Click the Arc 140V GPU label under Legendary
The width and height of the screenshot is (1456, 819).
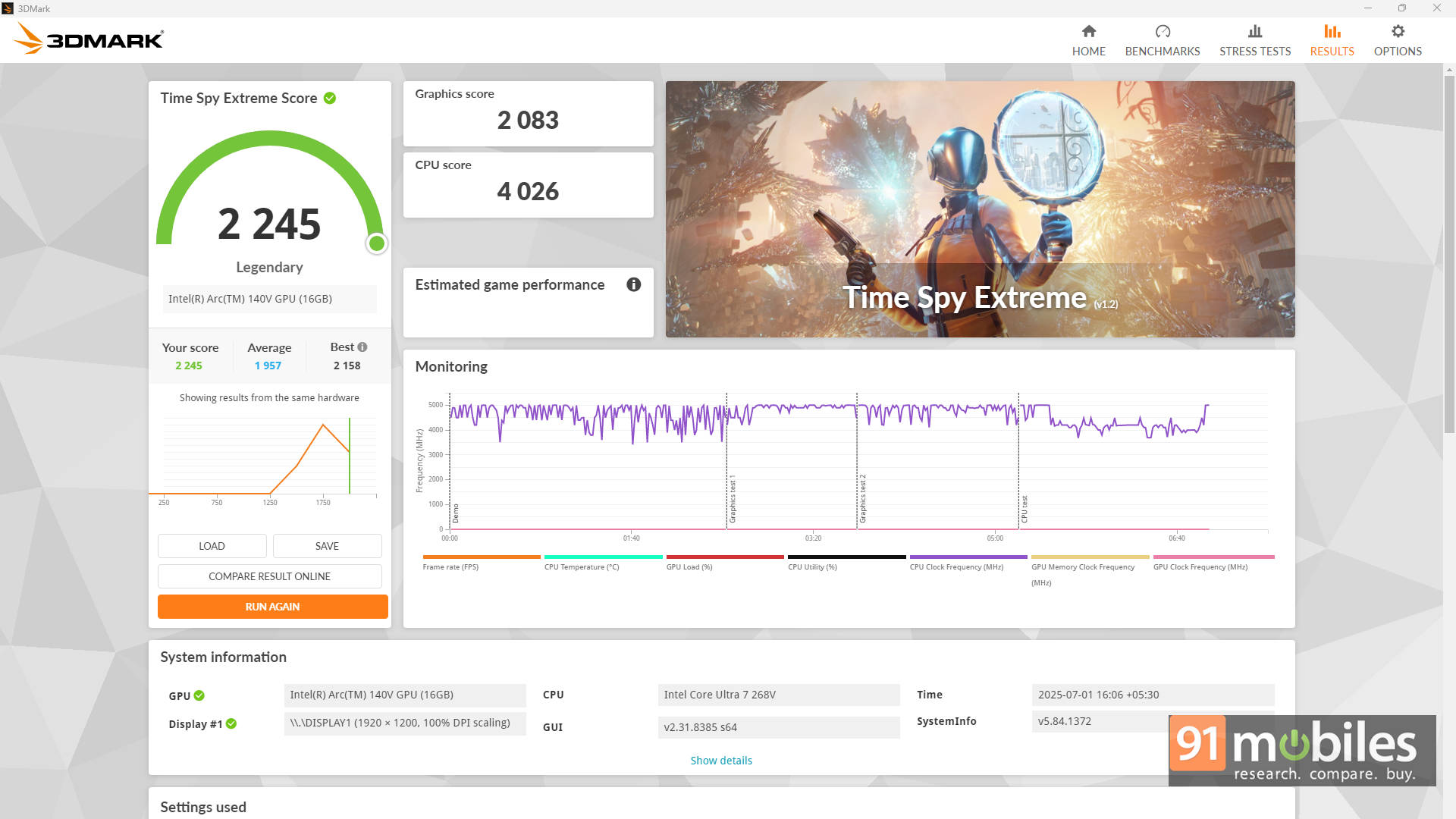pos(269,299)
